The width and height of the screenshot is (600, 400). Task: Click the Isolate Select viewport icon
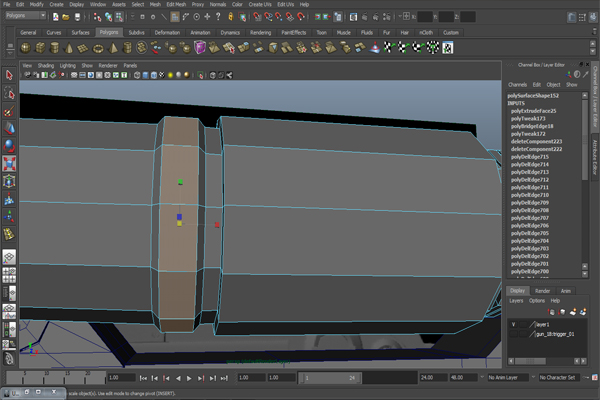pos(200,75)
